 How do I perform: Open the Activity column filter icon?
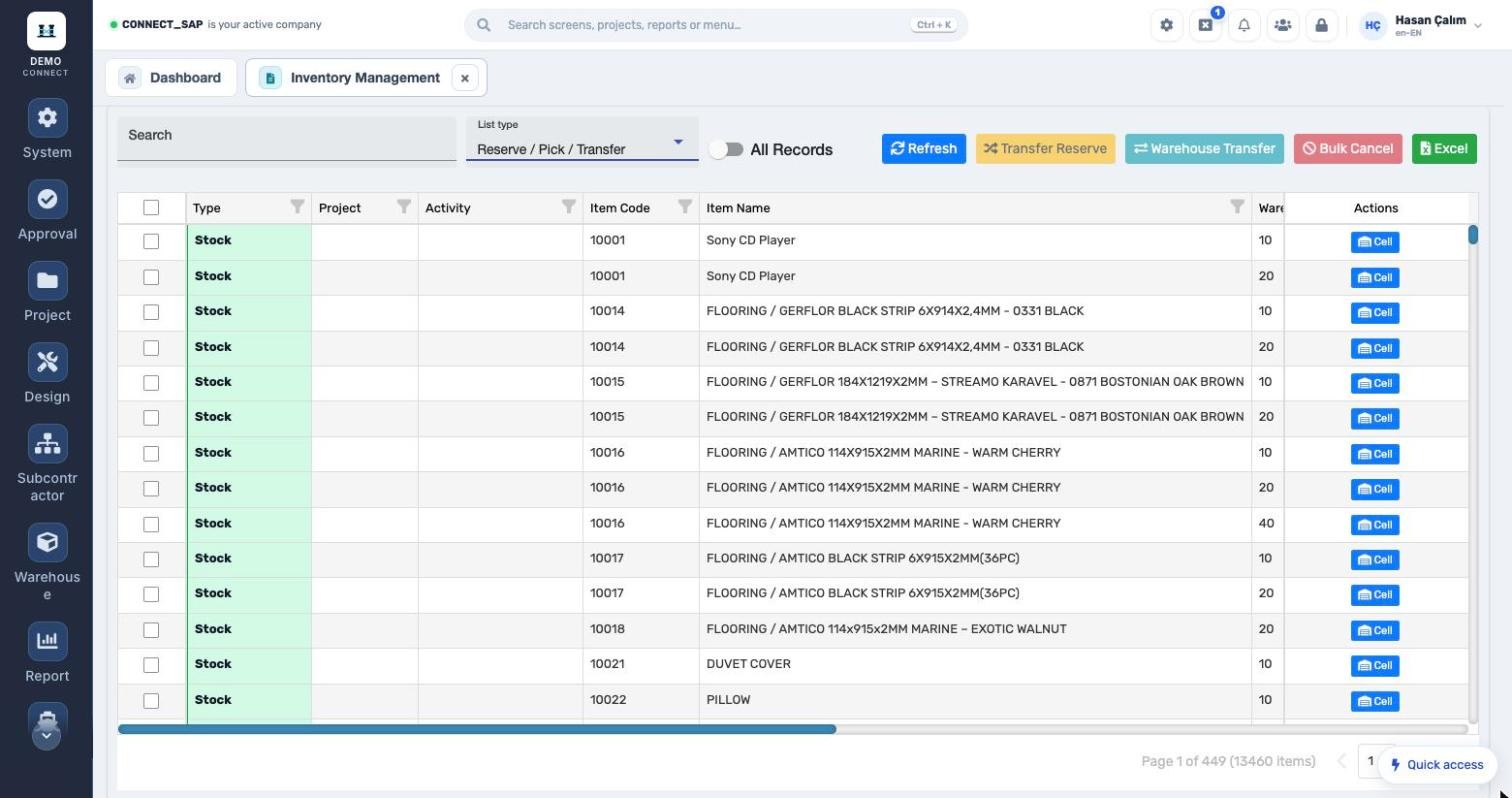tap(569, 207)
